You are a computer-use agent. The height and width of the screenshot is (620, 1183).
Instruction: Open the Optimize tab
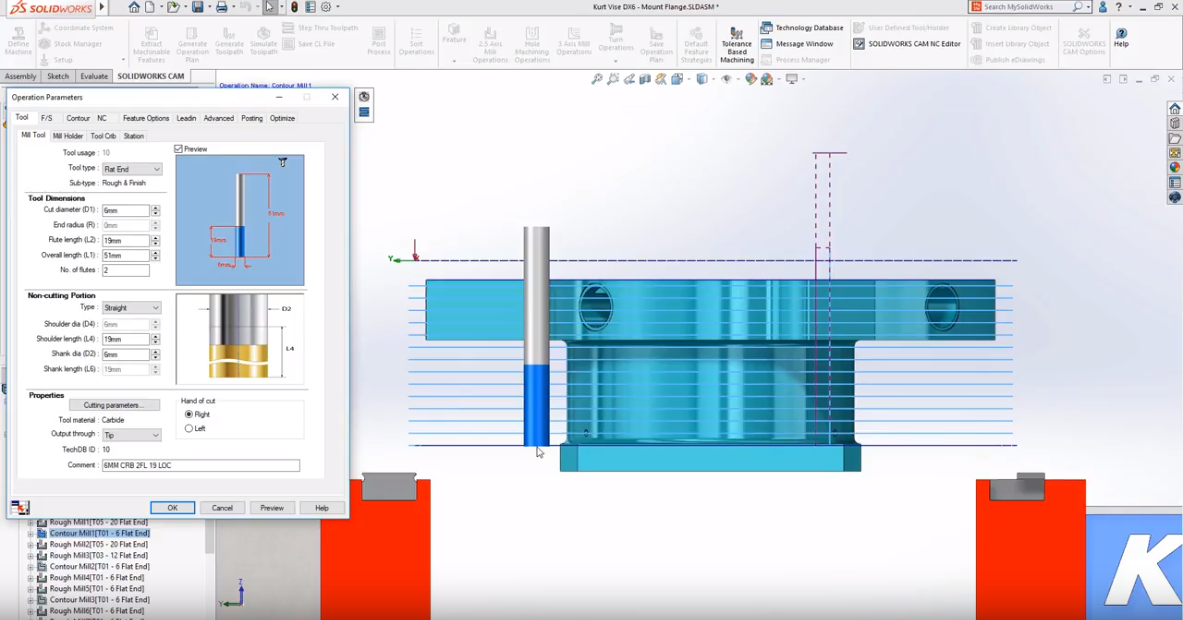click(282, 118)
